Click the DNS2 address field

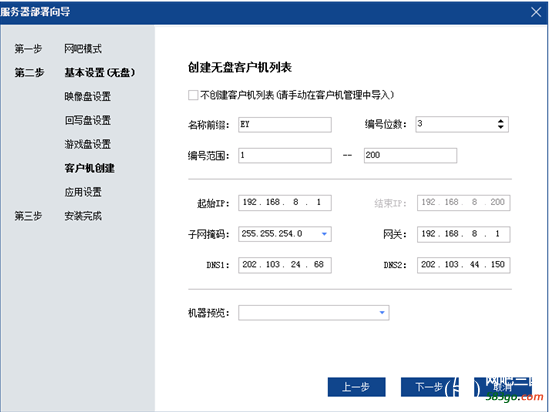point(464,265)
